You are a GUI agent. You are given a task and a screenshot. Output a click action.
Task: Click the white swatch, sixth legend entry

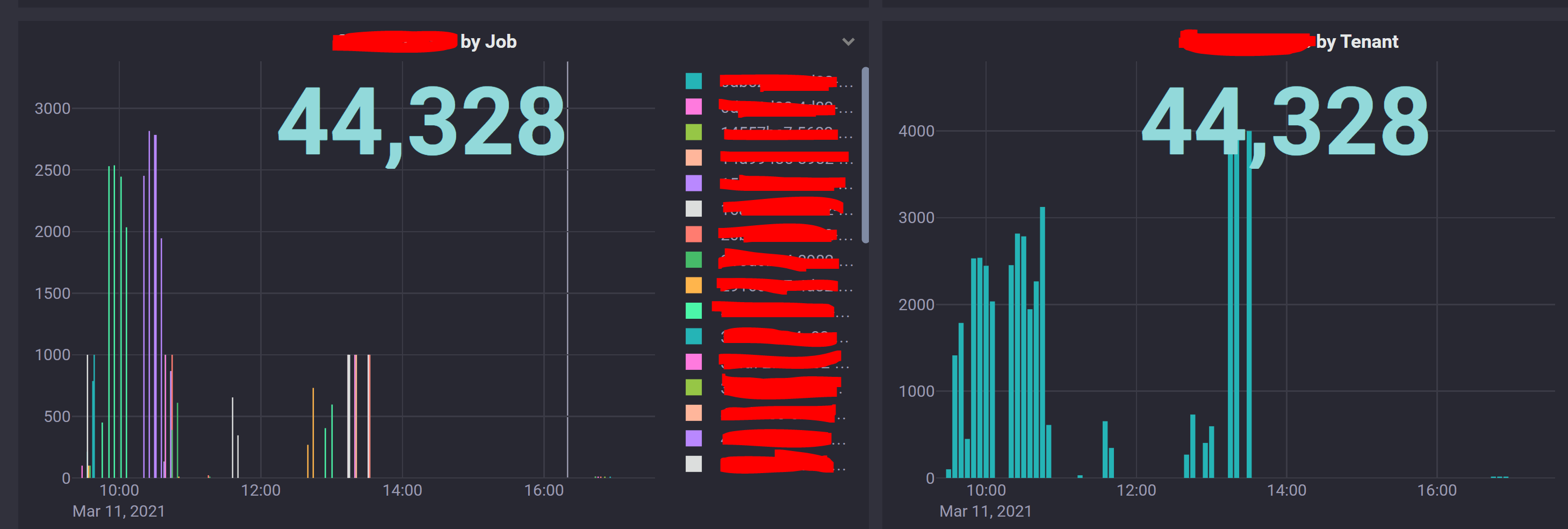point(694,207)
